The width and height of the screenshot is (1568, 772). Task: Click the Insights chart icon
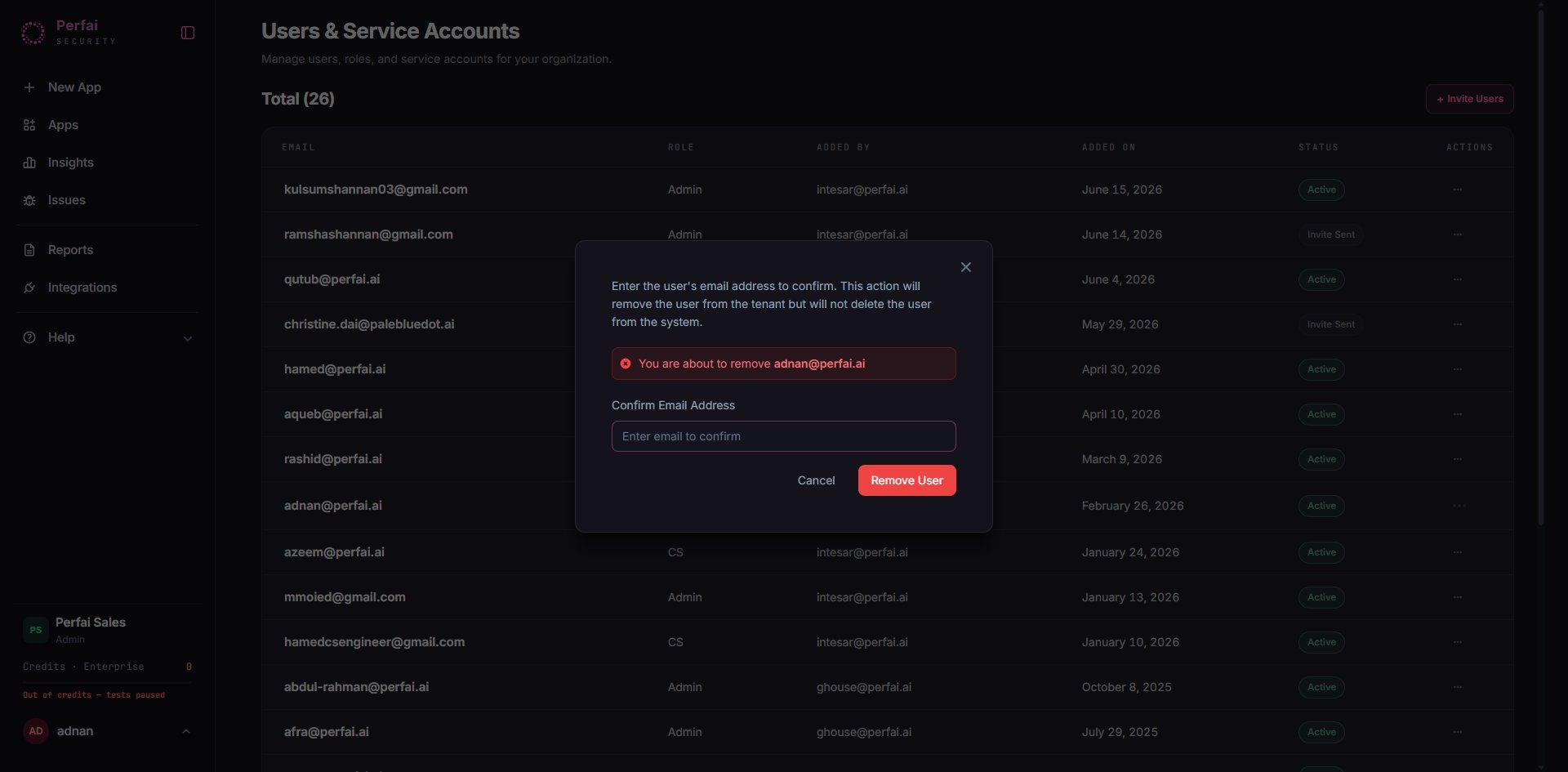tap(29, 163)
